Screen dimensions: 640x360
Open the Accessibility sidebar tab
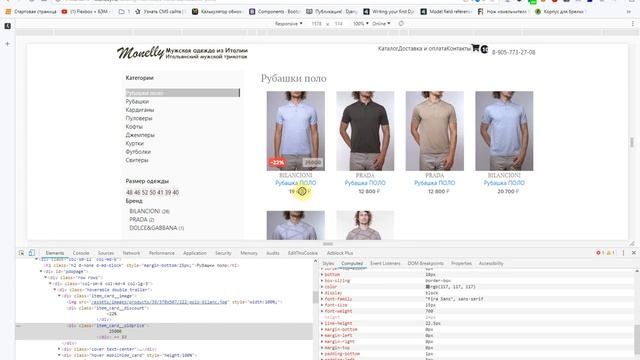(x=491, y=264)
